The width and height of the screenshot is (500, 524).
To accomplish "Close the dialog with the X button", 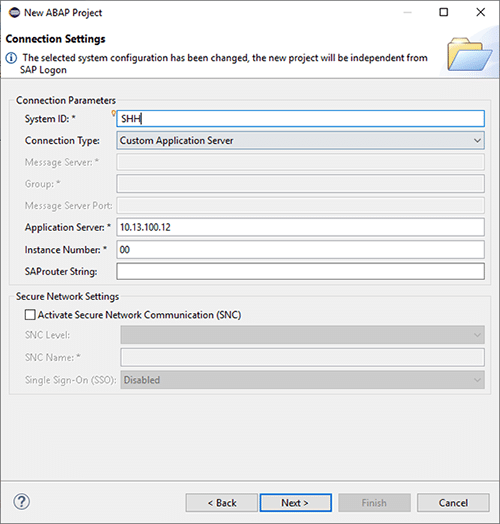I will click(481, 12).
